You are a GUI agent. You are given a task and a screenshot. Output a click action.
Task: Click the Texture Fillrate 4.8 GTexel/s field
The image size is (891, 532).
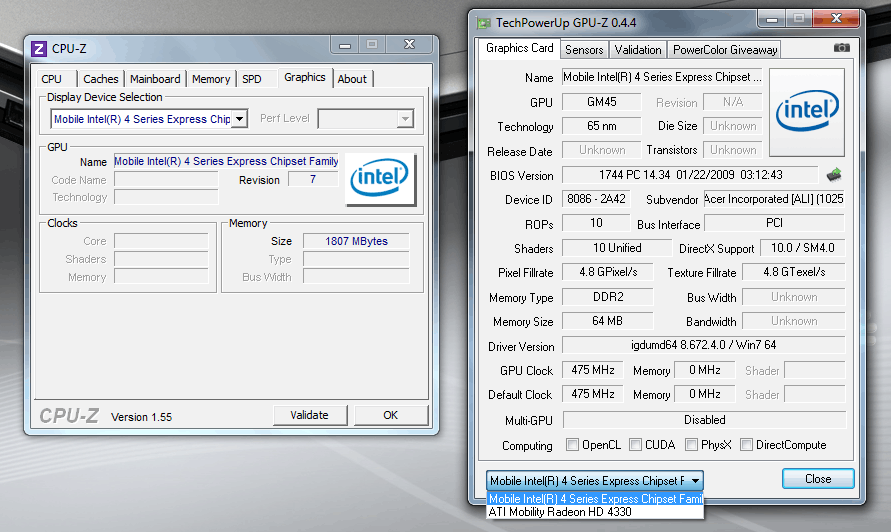click(794, 272)
